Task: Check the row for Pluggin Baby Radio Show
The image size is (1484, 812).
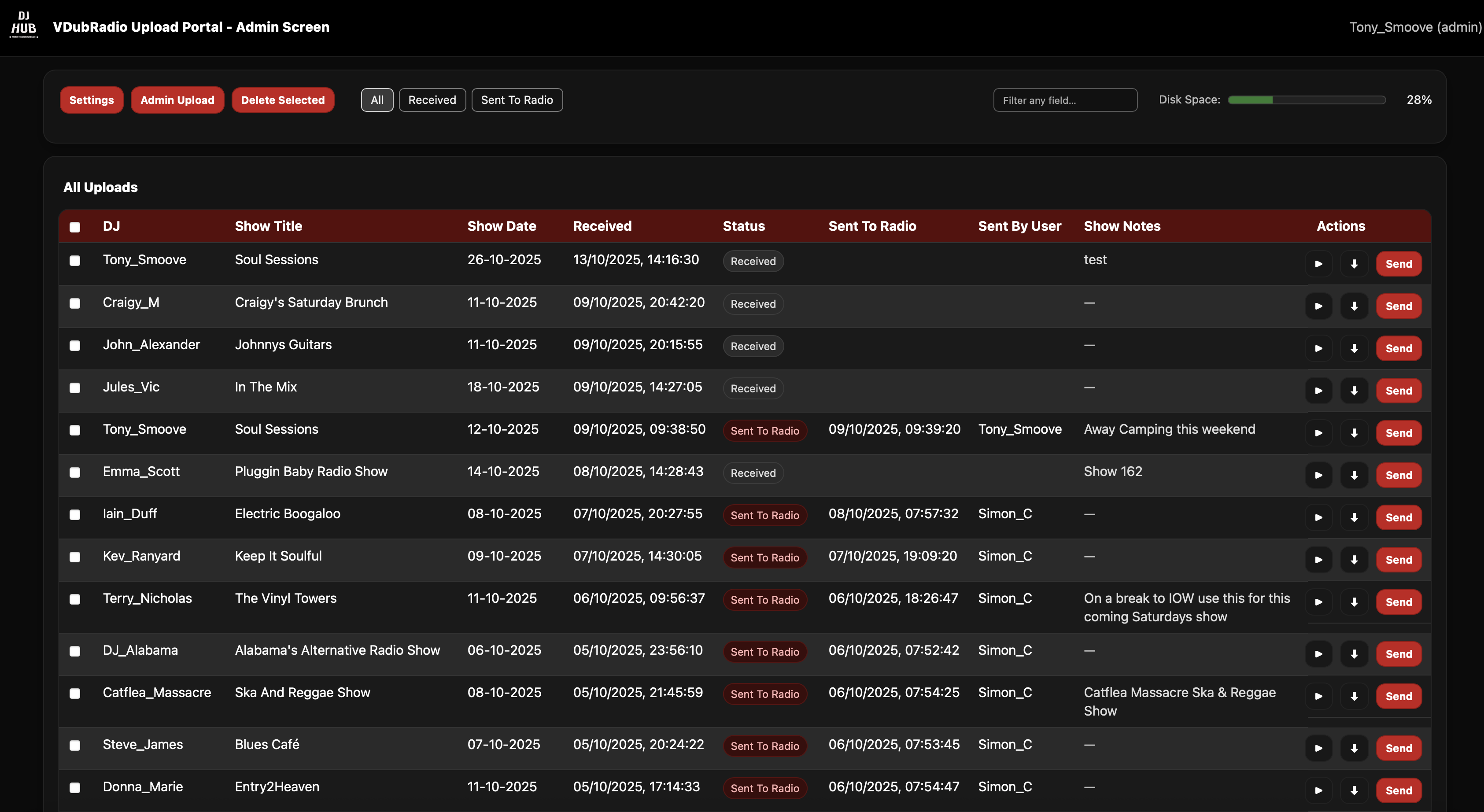Action: click(75, 472)
